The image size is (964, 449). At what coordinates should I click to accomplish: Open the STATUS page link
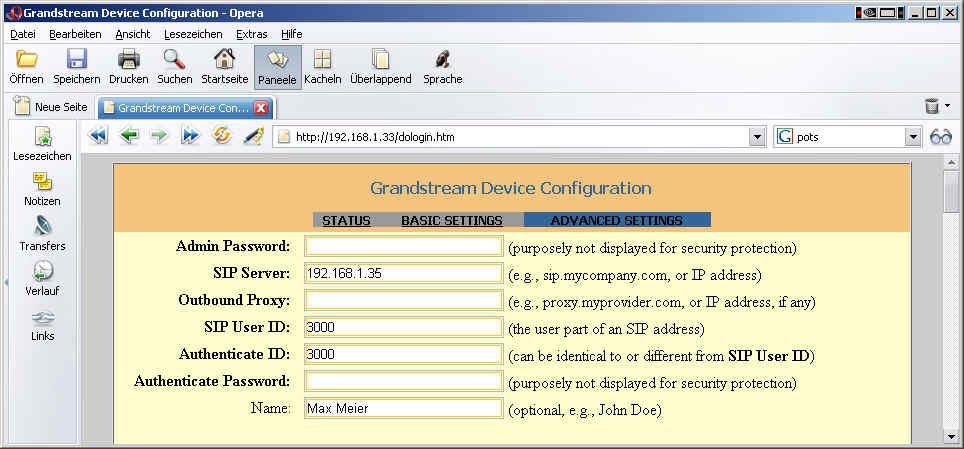click(x=346, y=220)
